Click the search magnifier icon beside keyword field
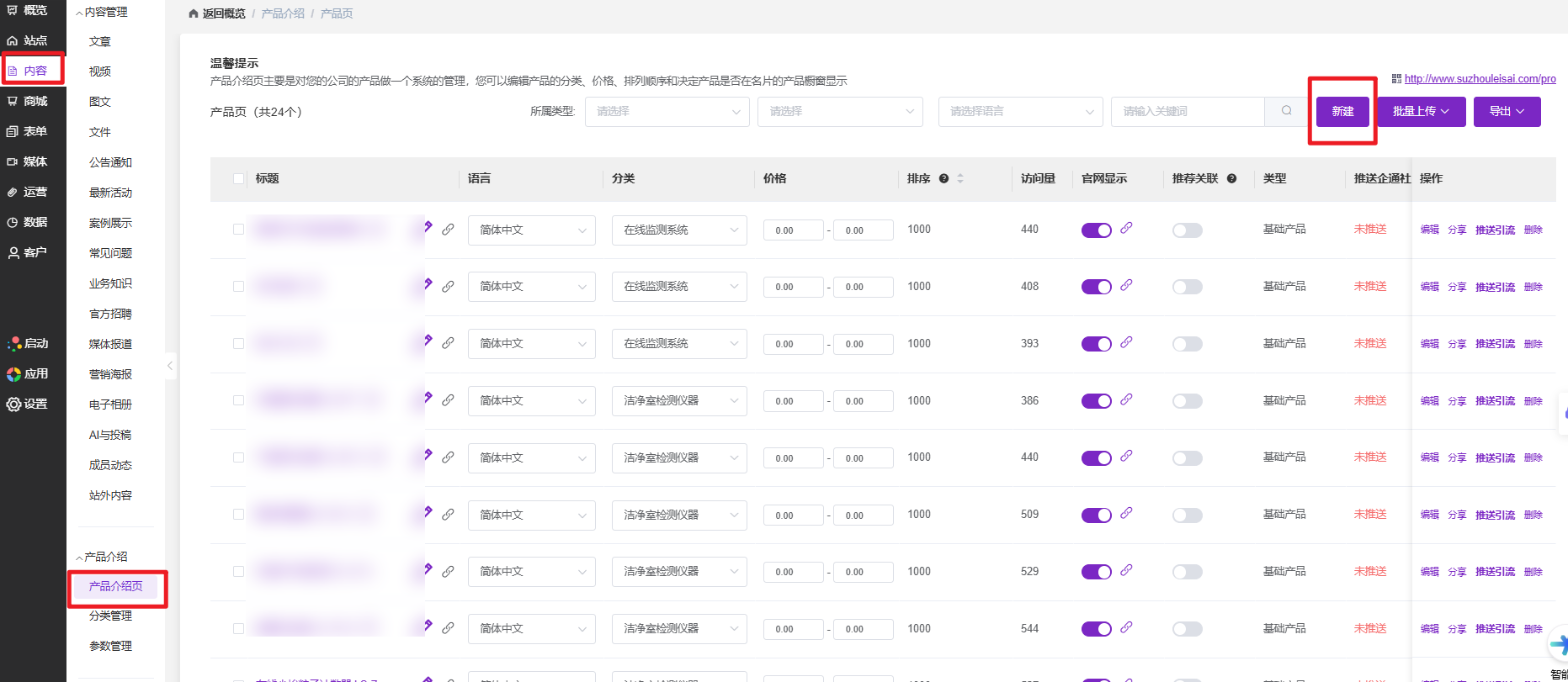Viewport: 1568px width, 682px height. pyautogui.click(x=1286, y=112)
